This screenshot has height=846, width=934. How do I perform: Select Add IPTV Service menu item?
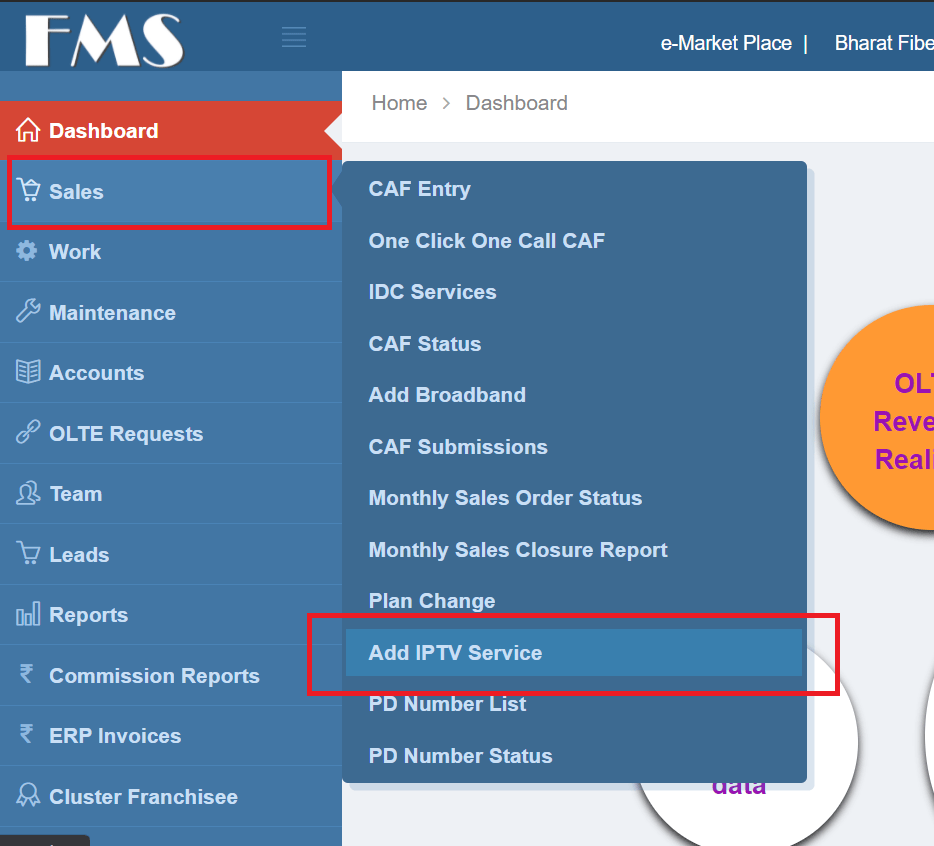click(x=455, y=652)
